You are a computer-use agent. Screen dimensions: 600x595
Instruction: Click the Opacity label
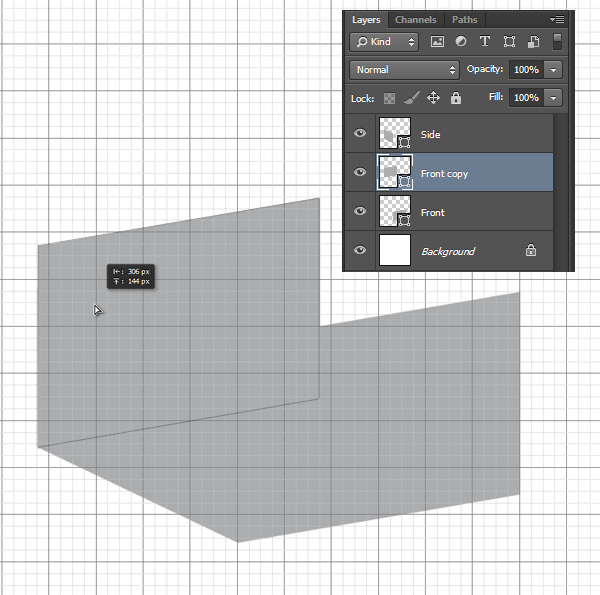pos(484,69)
